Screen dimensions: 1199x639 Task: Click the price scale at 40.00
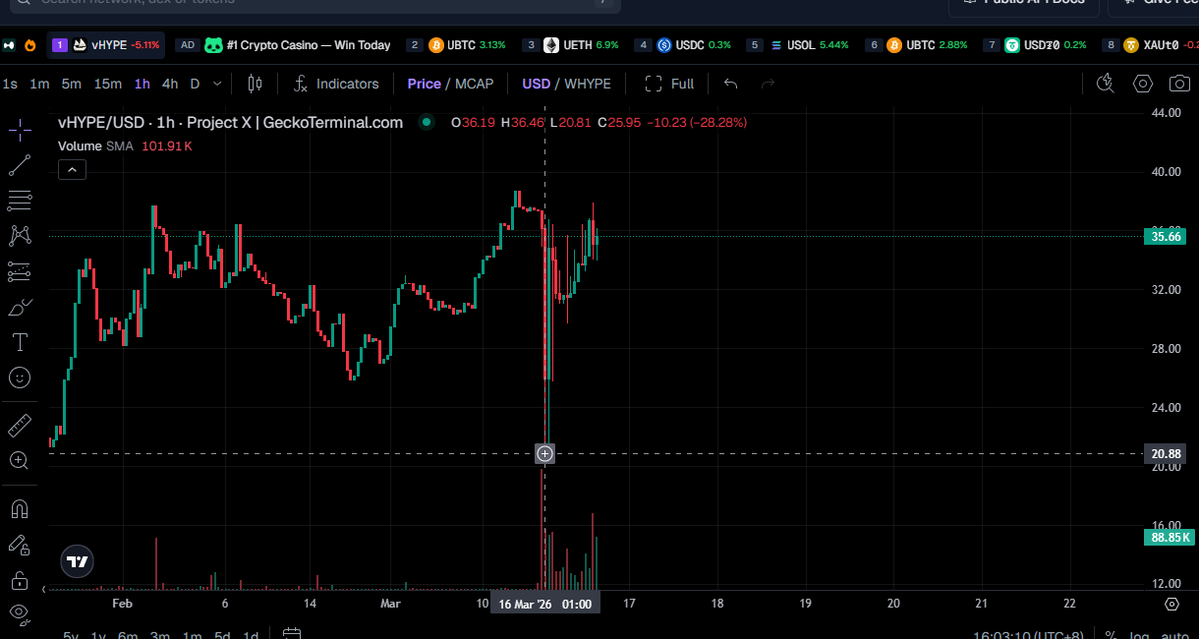click(x=1166, y=172)
